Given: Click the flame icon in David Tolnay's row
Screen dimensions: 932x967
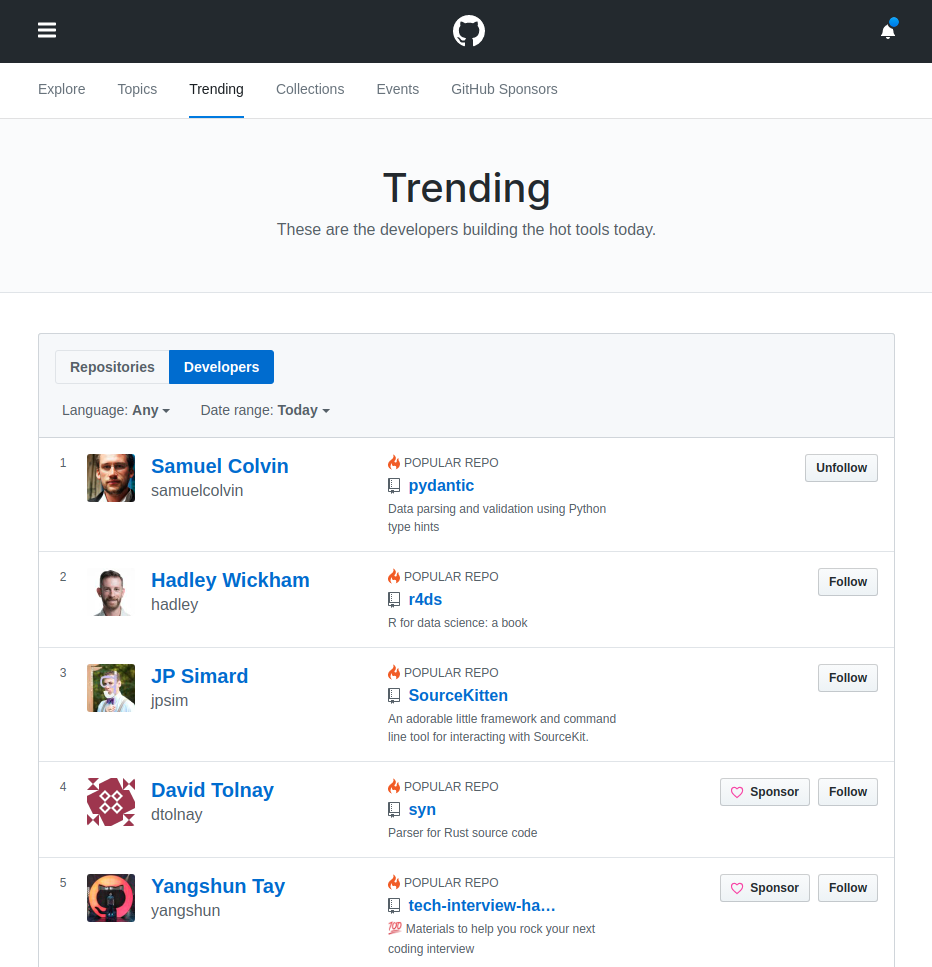Looking at the screenshot, I should coord(394,786).
